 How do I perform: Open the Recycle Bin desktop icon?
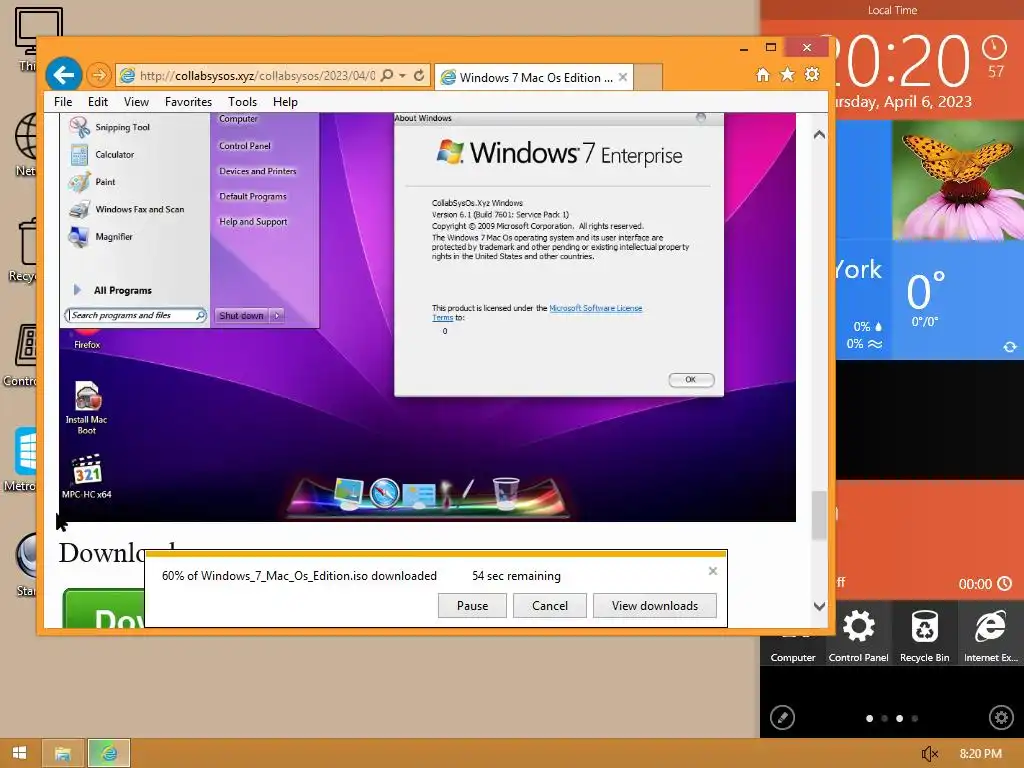23,250
